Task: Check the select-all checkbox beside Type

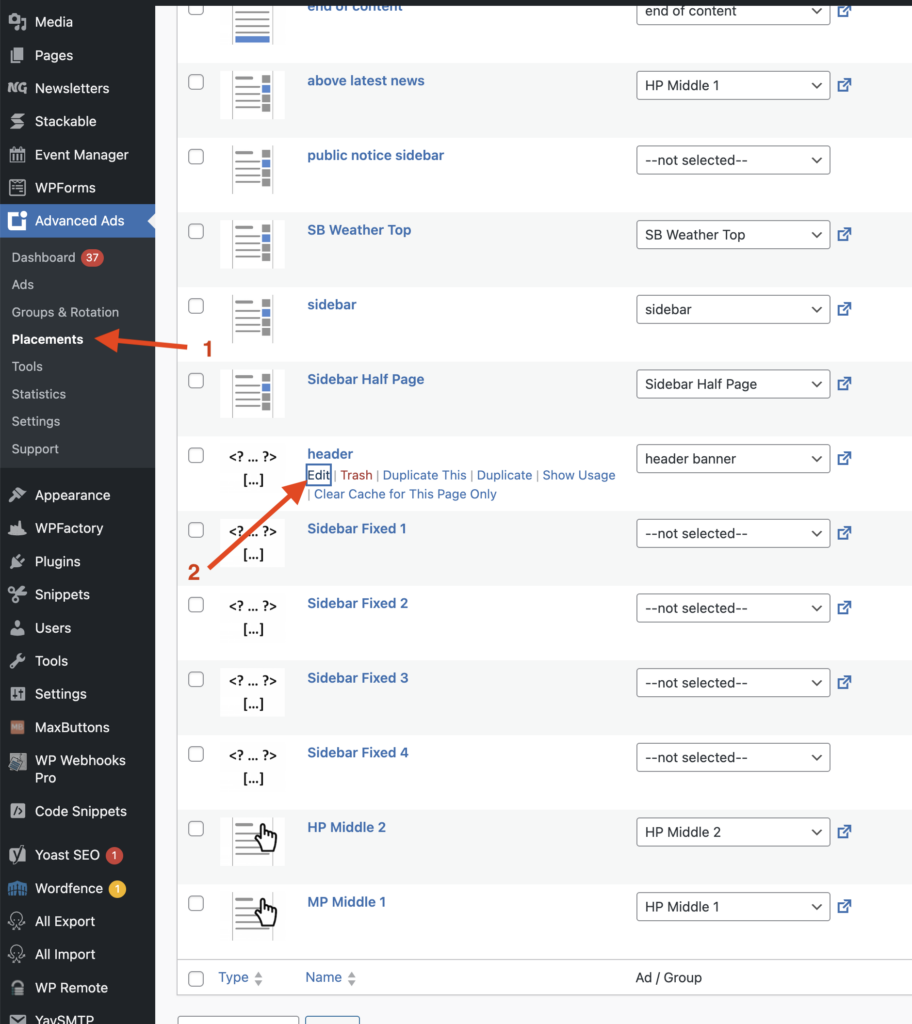Action: click(x=196, y=978)
